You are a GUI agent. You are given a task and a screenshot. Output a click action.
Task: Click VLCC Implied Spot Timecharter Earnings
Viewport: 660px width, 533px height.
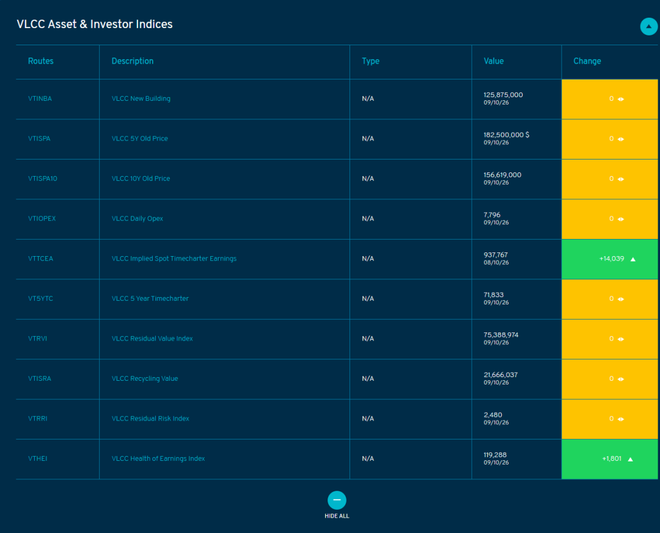tap(174, 259)
